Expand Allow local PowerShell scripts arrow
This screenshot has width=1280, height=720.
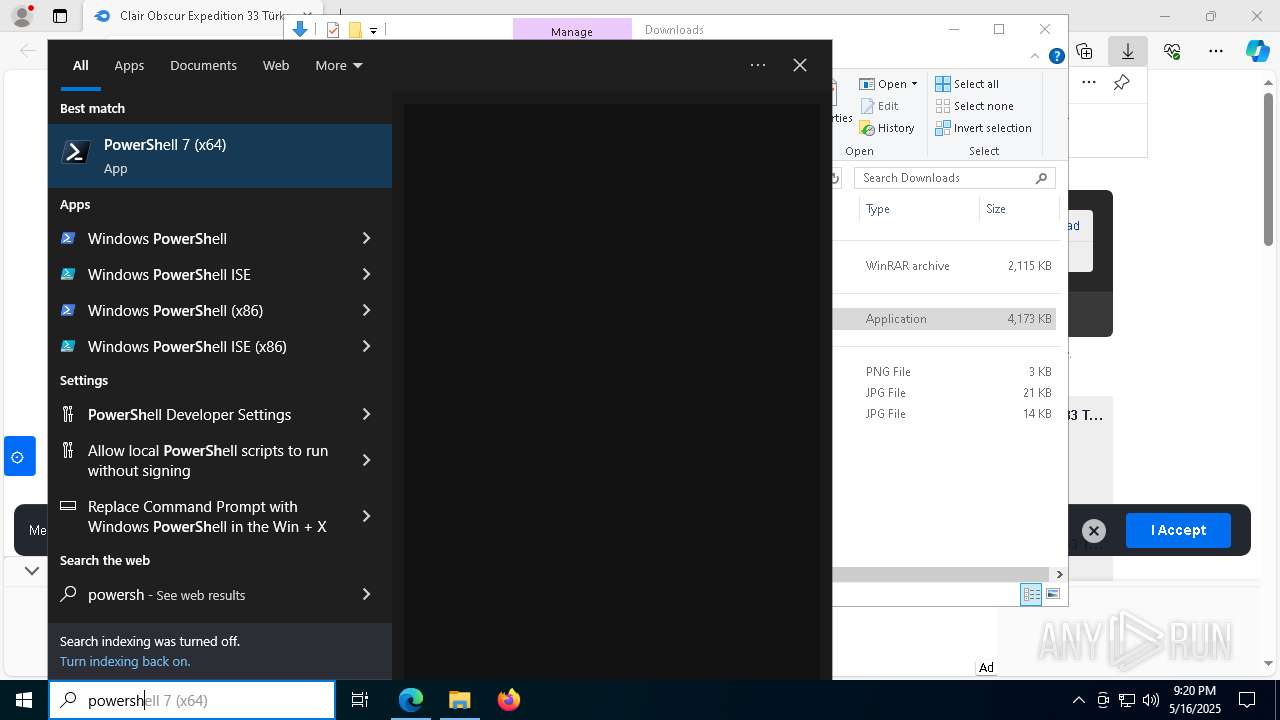coord(366,460)
